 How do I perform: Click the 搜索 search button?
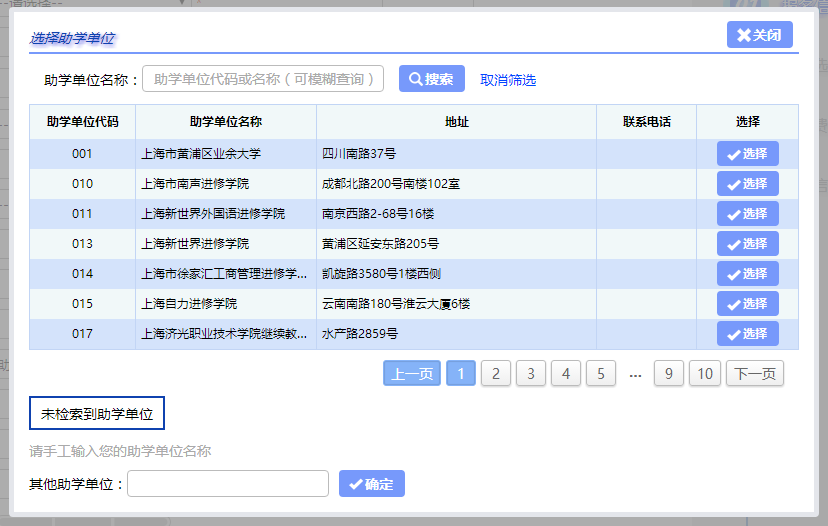click(x=431, y=79)
